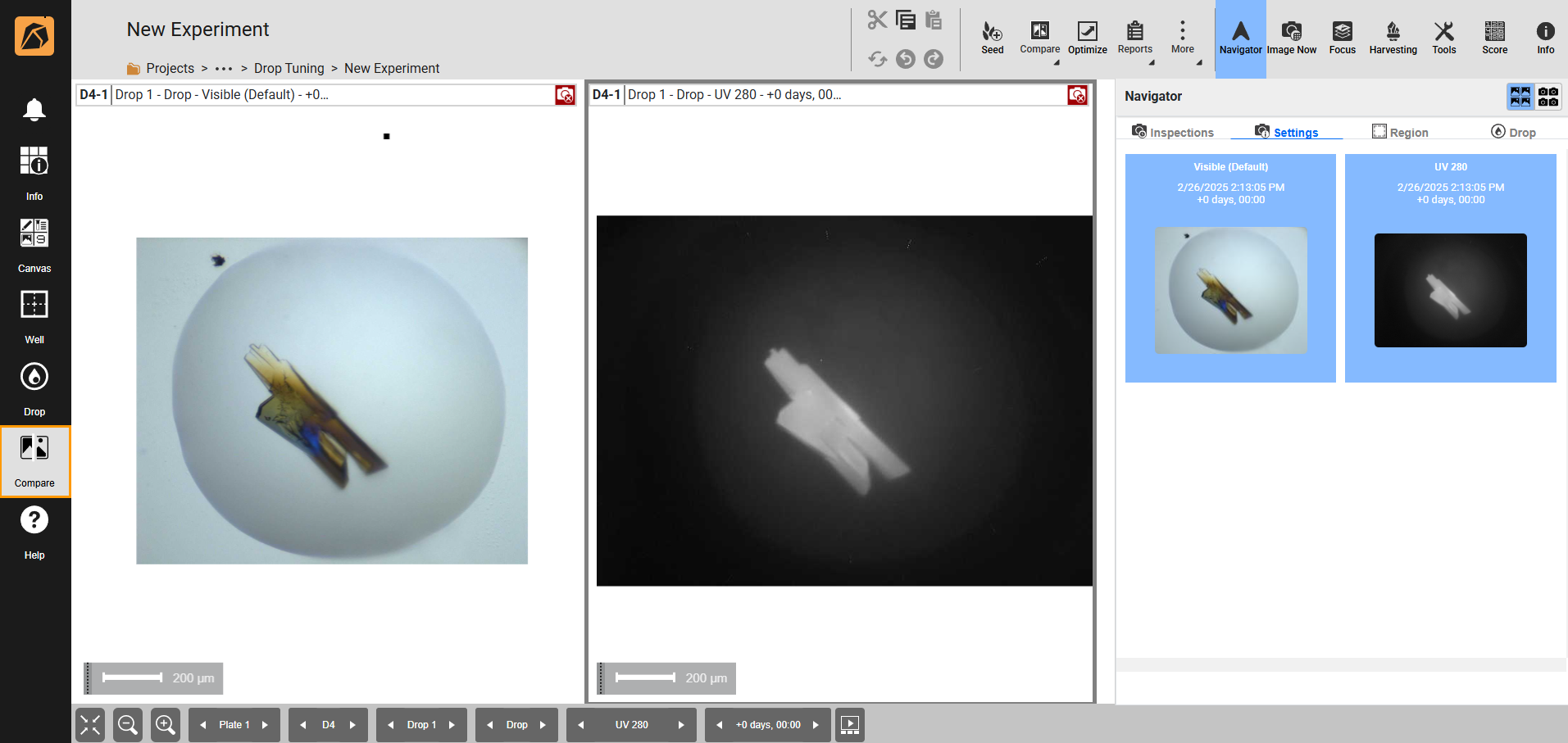Open the Optimize tool
Viewport: 1568px width, 743px height.
(1088, 38)
